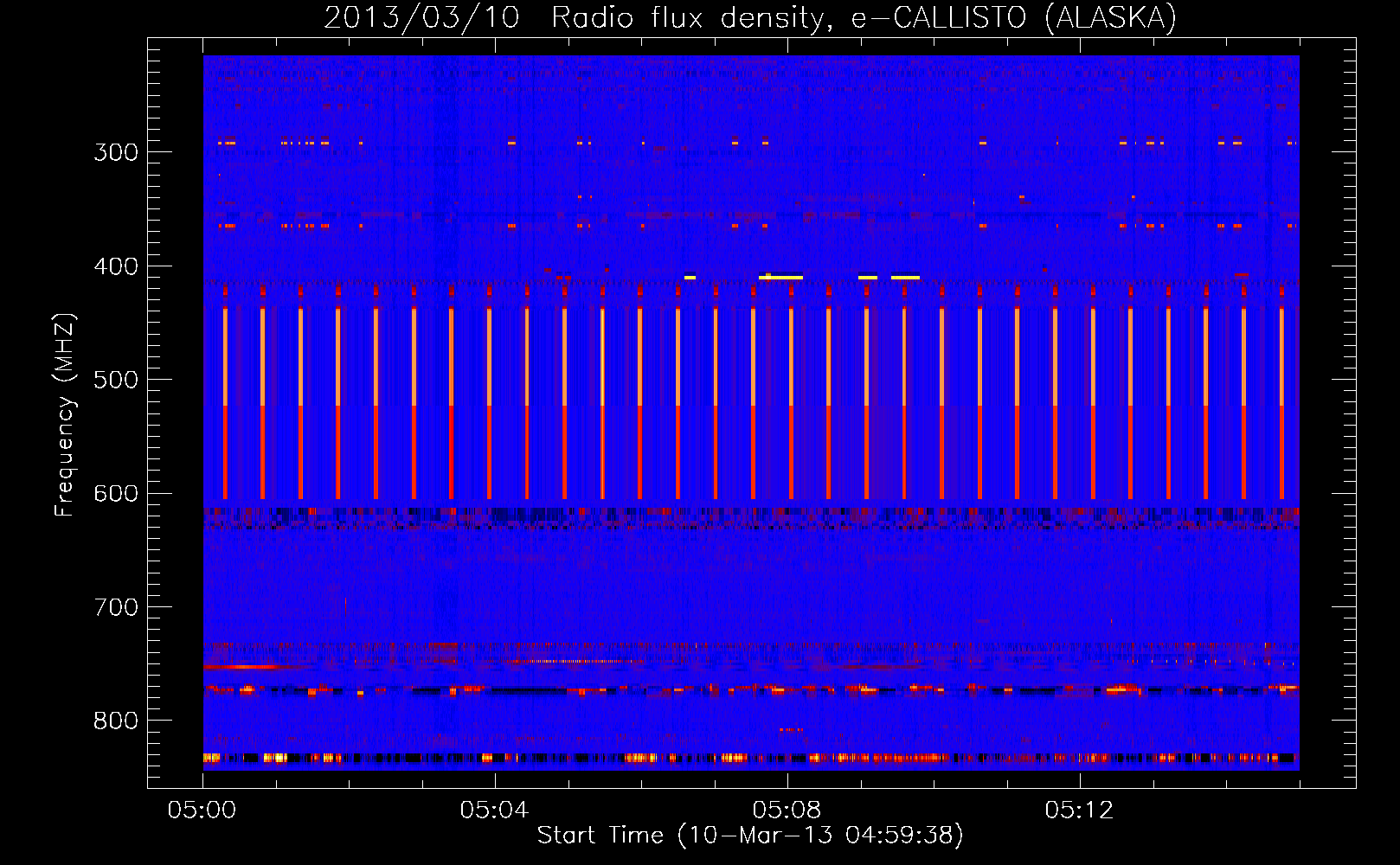Click the 400 frequency tick label

[116, 266]
